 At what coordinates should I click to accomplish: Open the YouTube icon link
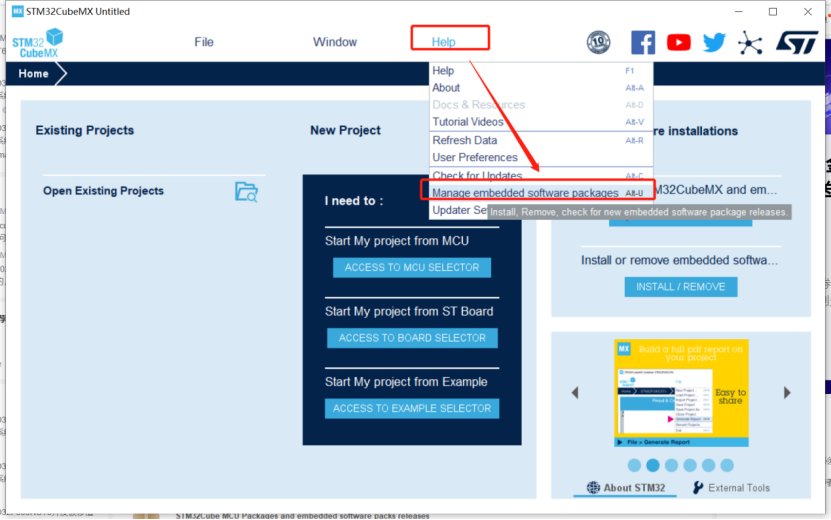[x=678, y=42]
